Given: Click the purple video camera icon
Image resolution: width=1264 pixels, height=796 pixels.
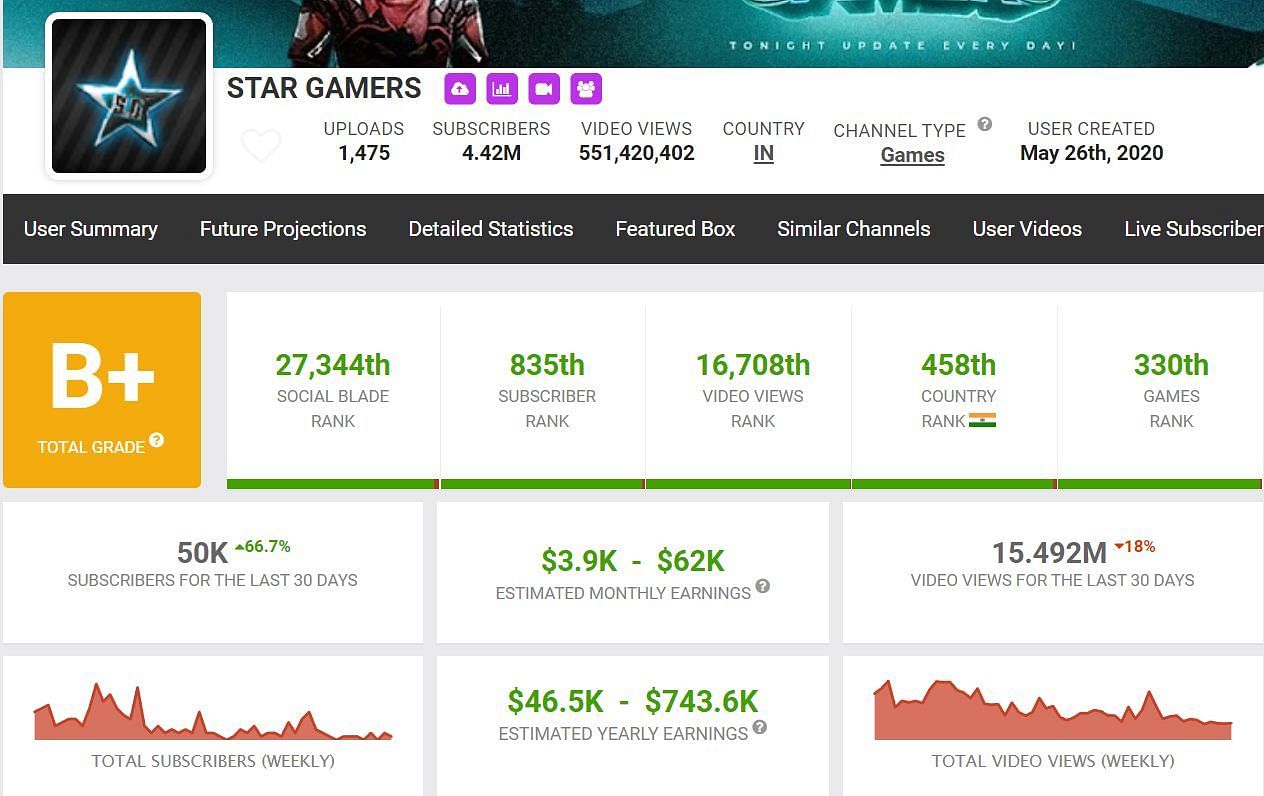Looking at the screenshot, I should (544, 89).
